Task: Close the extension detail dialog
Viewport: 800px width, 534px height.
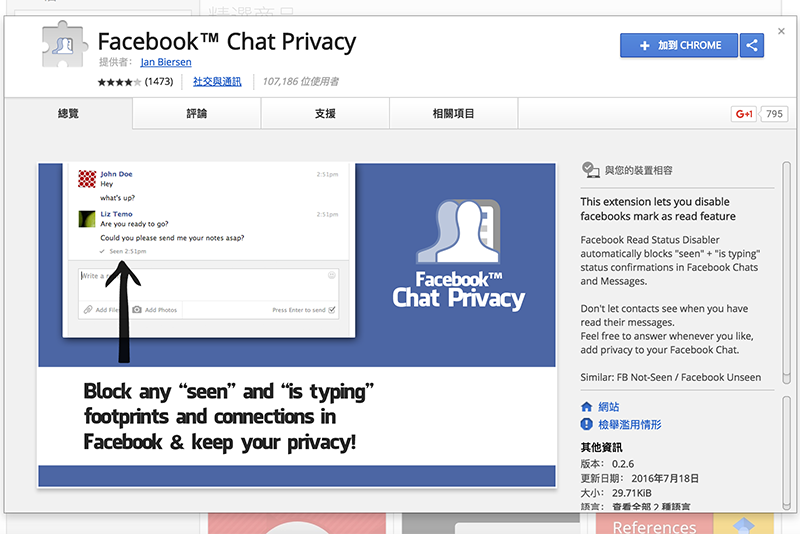Action: click(781, 32)
